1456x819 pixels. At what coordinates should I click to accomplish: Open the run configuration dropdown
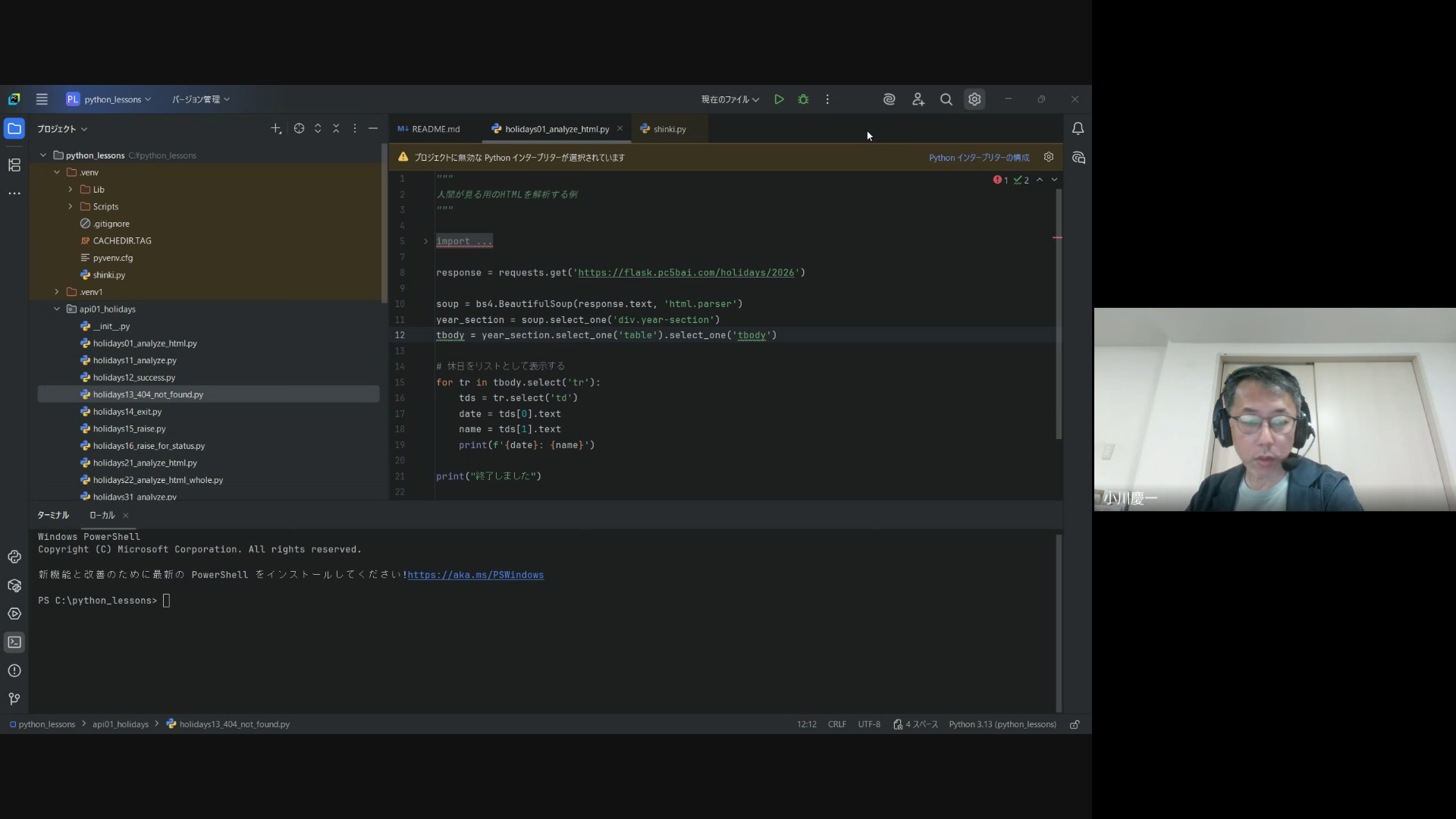click(x=730, y=99)
